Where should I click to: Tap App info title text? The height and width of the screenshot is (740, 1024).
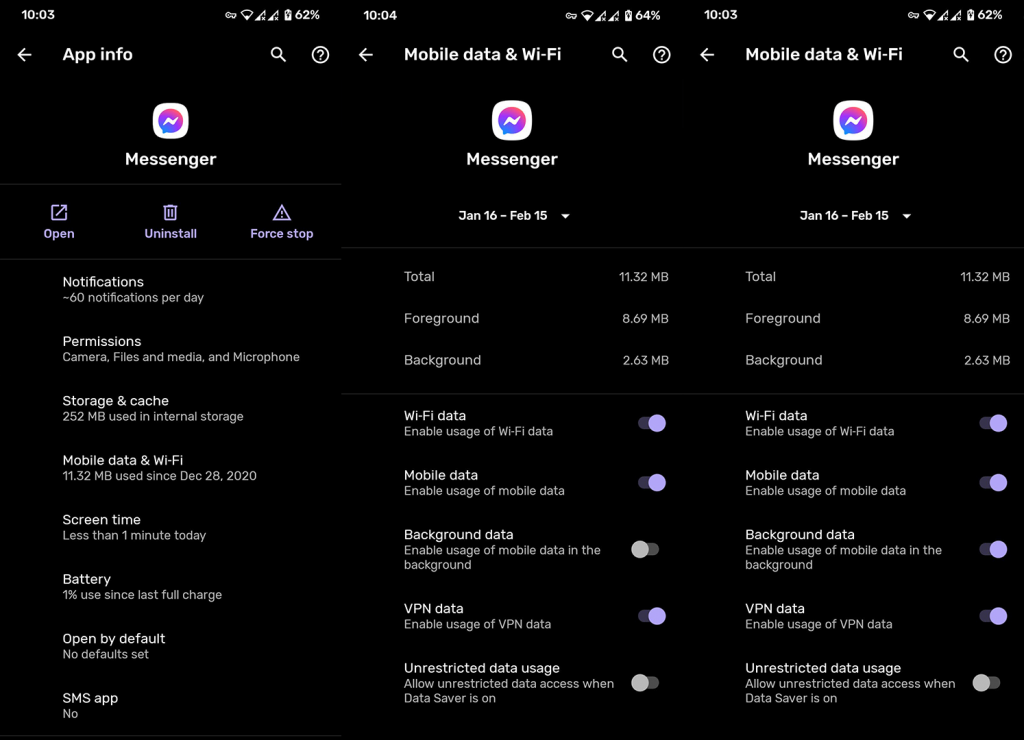[97, 54]
